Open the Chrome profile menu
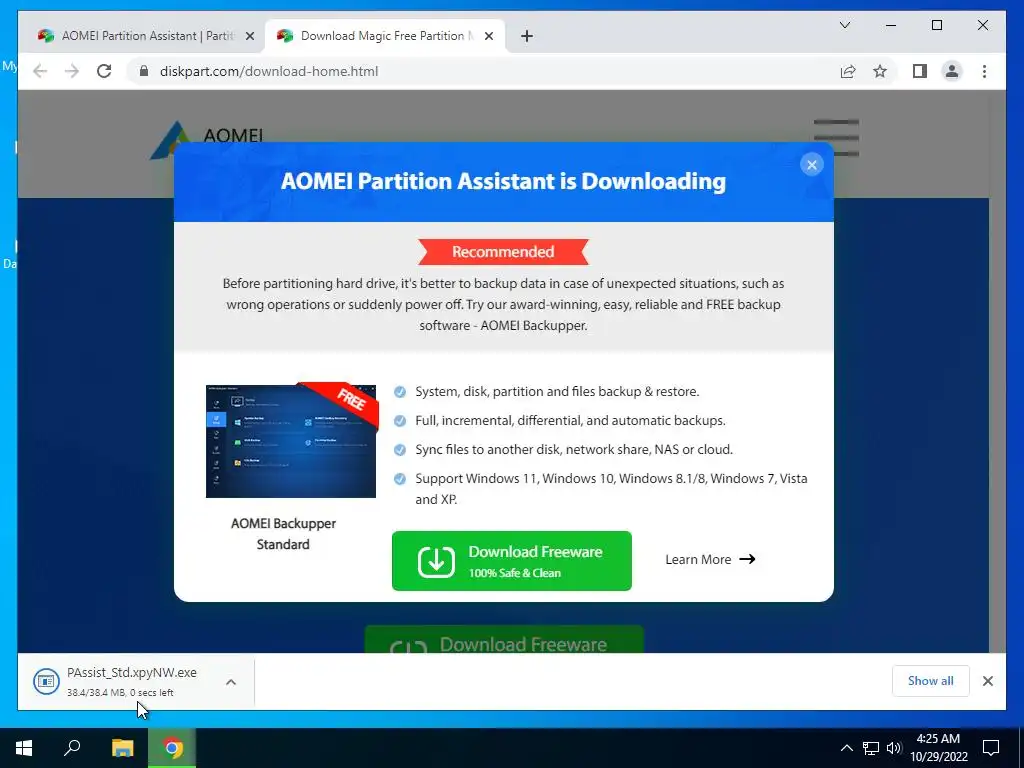Viewport: 1024px width, 768px height. coord(952,71)
